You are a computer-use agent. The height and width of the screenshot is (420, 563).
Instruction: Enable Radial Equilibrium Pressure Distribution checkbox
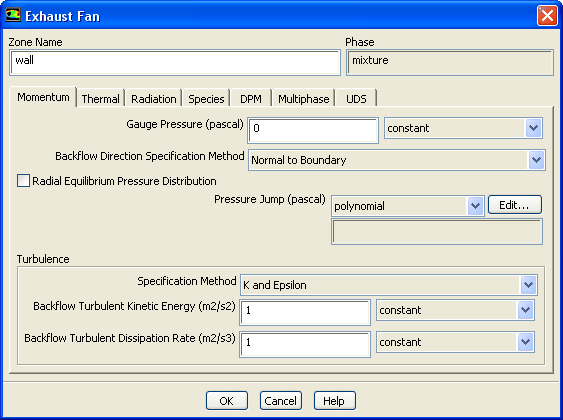pyautogui.click(x=23, y=181)
